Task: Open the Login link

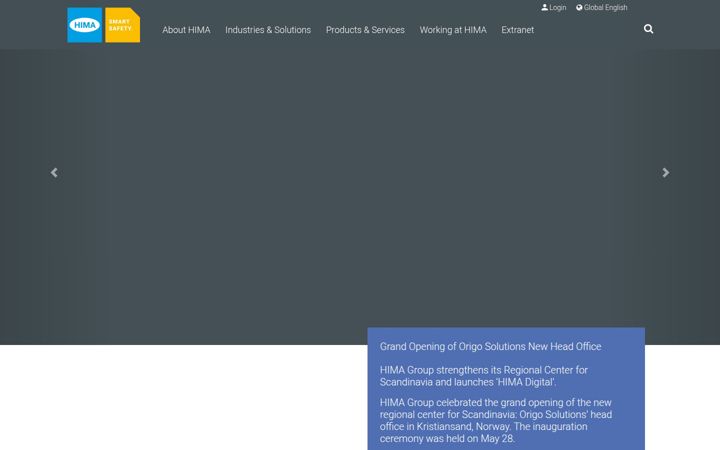Action: 554,7
